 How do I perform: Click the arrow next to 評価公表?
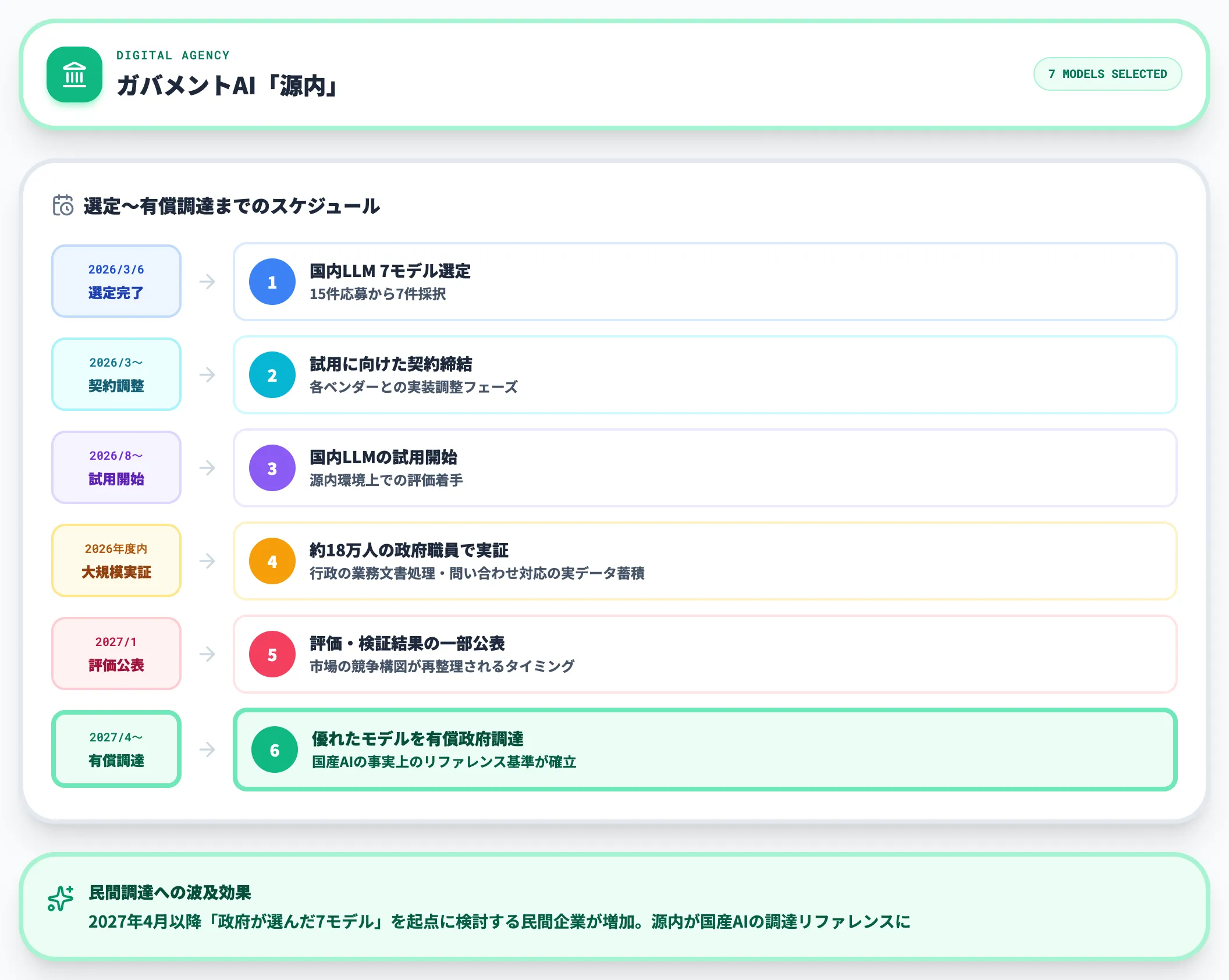click(207, 654)
